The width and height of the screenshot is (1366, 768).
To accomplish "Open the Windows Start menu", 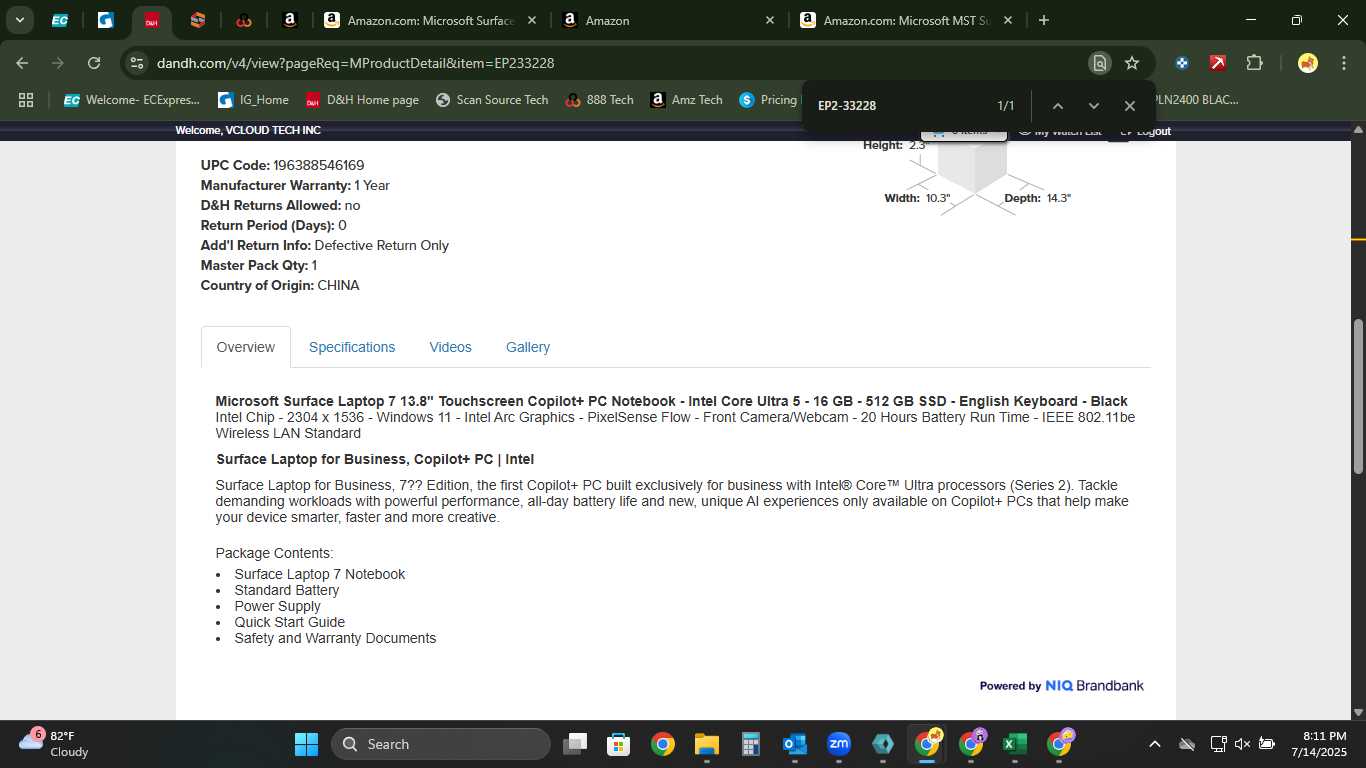I will [x=306, y=744].
